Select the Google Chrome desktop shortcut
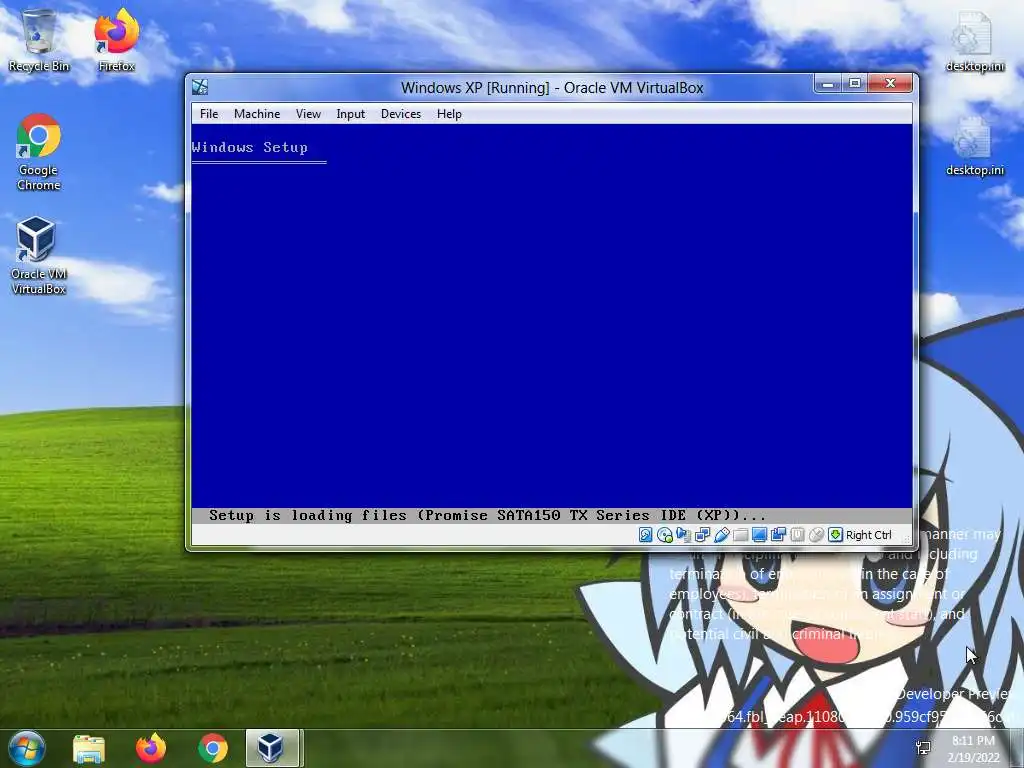 (x=39, y=152)
